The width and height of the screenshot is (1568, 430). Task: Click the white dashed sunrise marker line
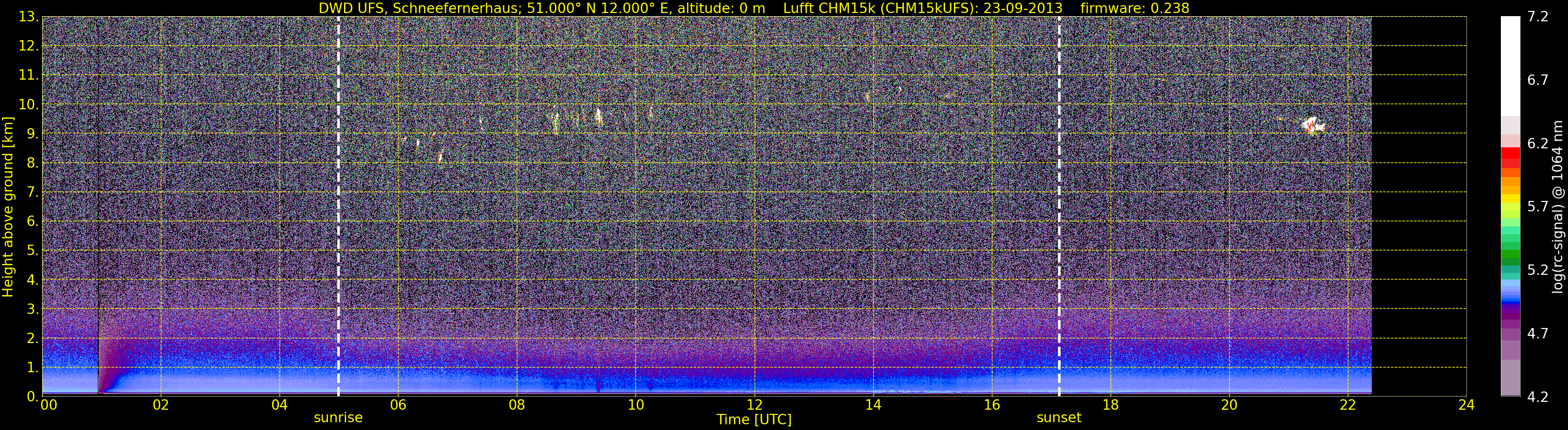click(338, 206)
